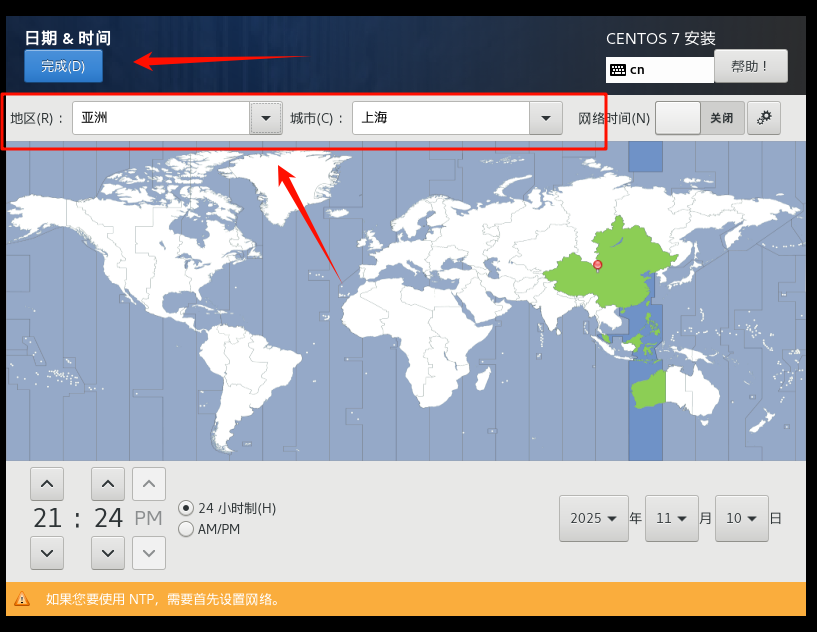Expand the 地区 region dropdown showing 亚洲
The height and width of the screenshot is (632, 817).
pyautogui.click(x=265, y=117)
